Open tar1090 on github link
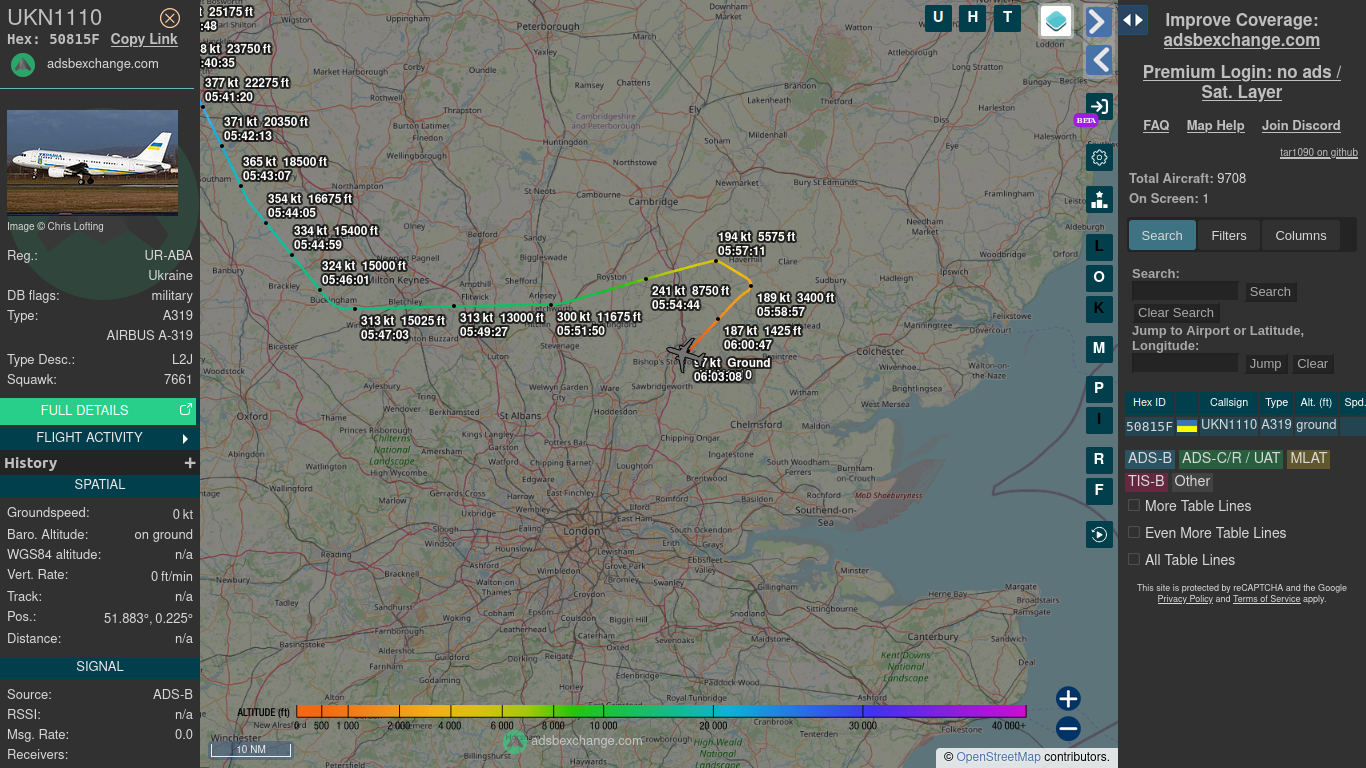Viewport: 1366px width, 768px height. (1319, 153)
